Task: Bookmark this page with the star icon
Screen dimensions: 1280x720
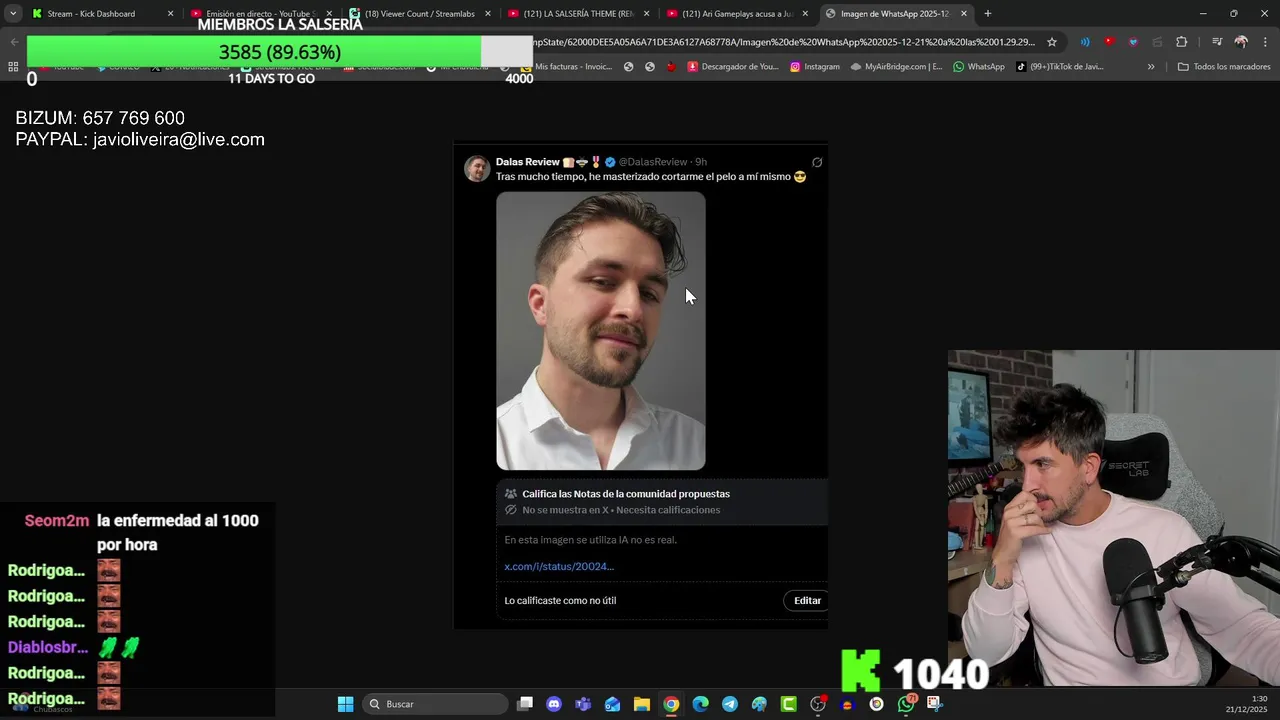Action: click(1052, 42)
